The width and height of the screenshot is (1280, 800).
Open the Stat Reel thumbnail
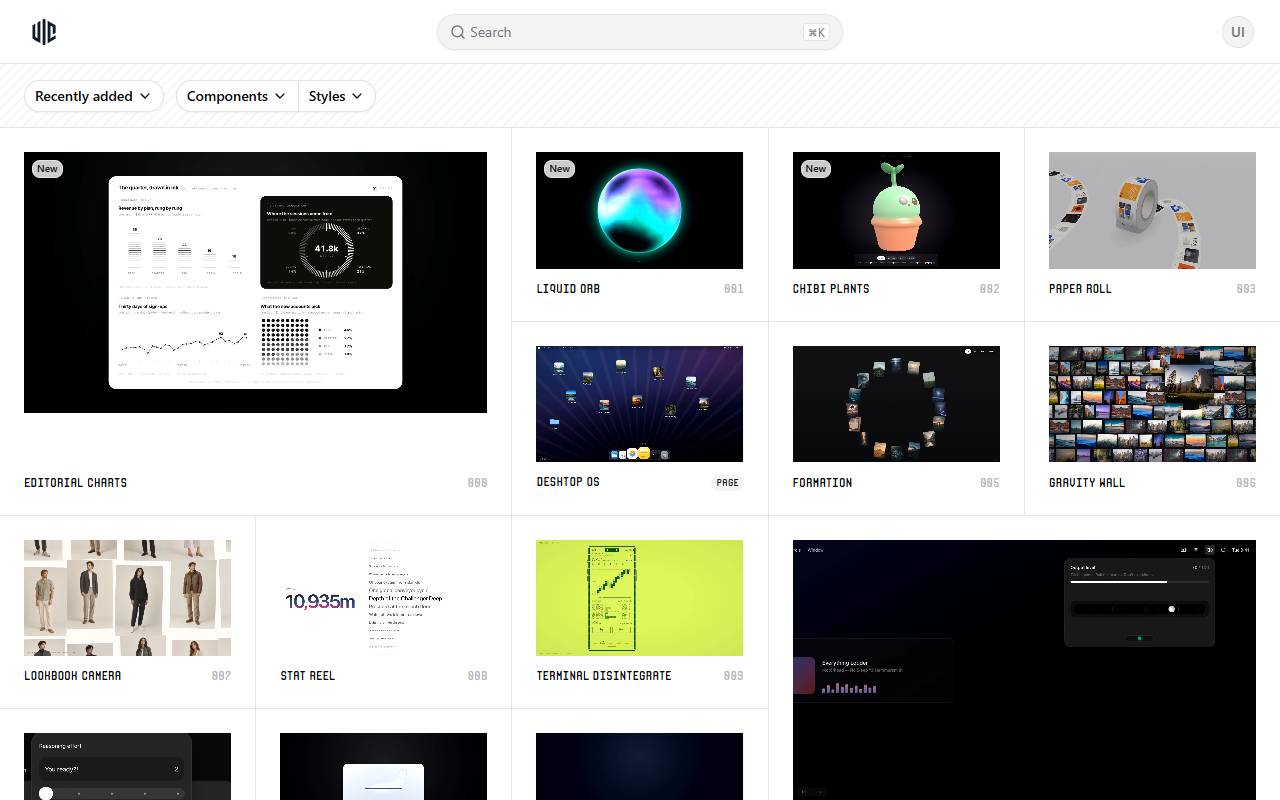coord(383,598)
